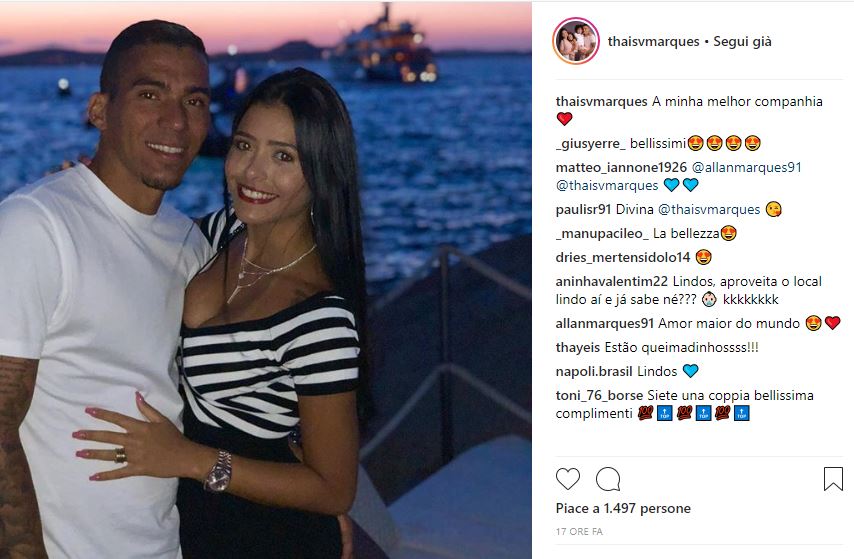Screen dimensions: 854x559
Task: Open allanmarques91 commenter profile
Action: point(605,324)
